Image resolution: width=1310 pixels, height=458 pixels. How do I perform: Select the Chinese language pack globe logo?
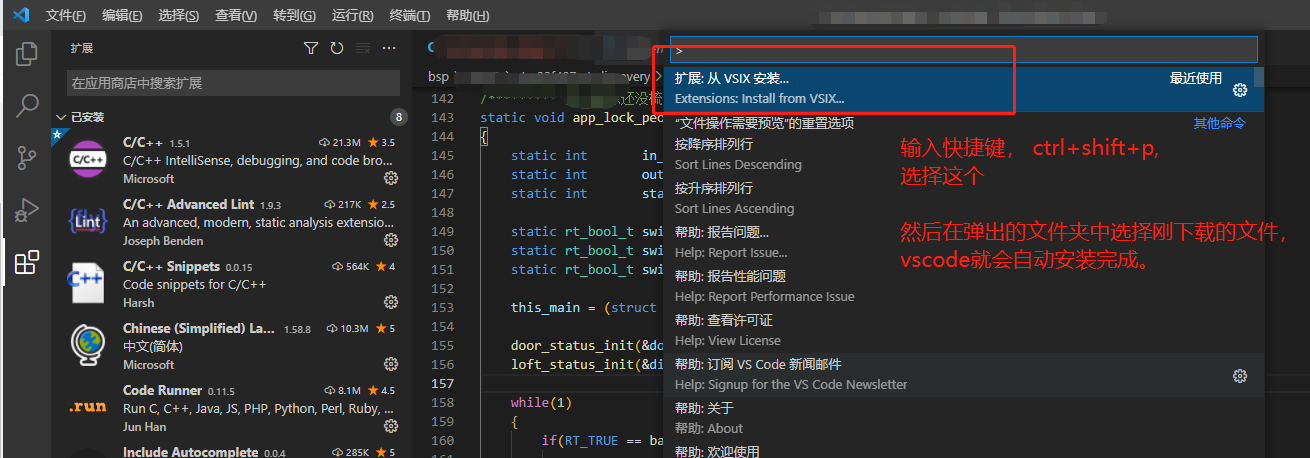88,346
